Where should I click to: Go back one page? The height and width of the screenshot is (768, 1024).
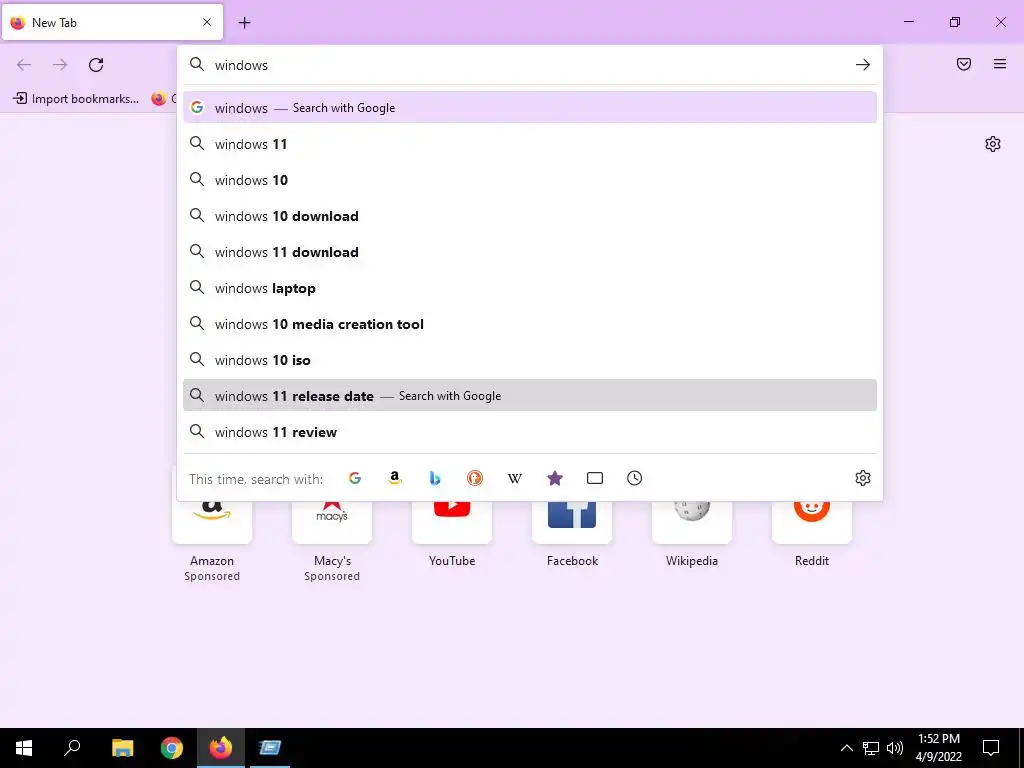(24, 65)
